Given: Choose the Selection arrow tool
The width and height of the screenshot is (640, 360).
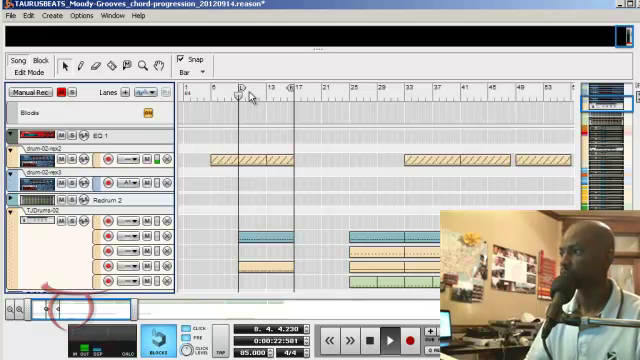Looking at the screenshot, I should tap(65, 66).
